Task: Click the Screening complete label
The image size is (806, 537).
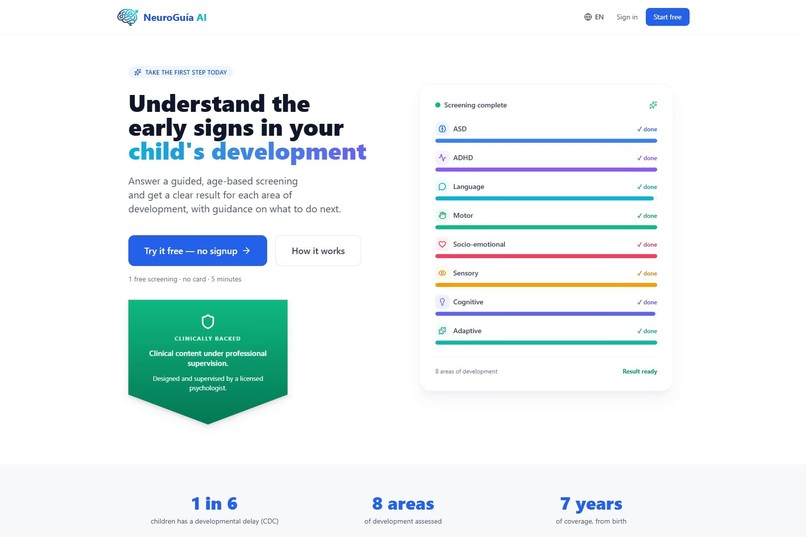Action: pyautogui.click(x=475, y=105)
